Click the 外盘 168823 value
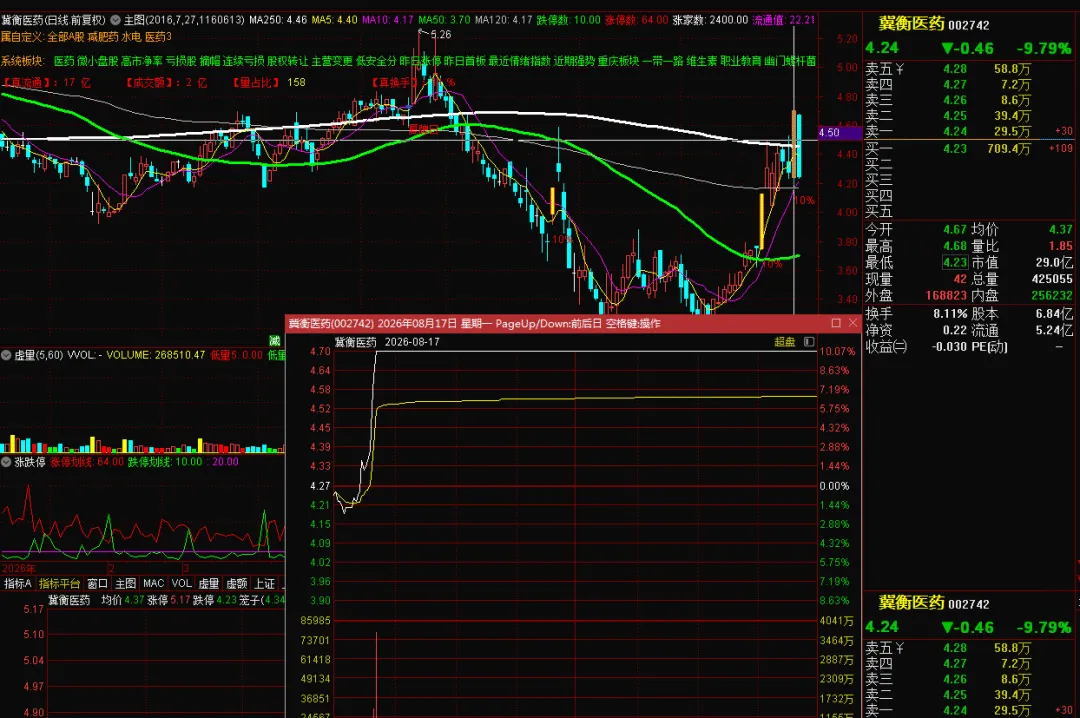Image resolution: width=1080 pixels, height=718 pixels. 946,296
